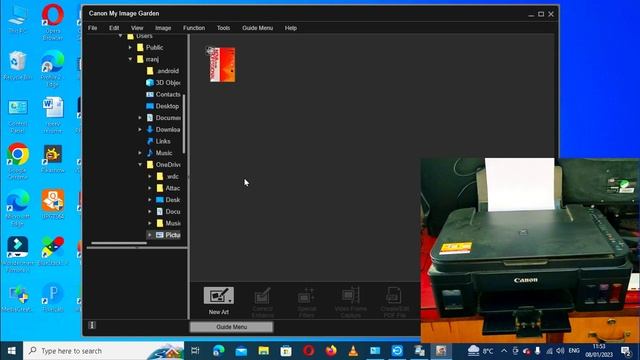Expand the Music folder arrow
The height and width of the screenshot is (360, 640).
pyautogui.click(x=140, y=153)
